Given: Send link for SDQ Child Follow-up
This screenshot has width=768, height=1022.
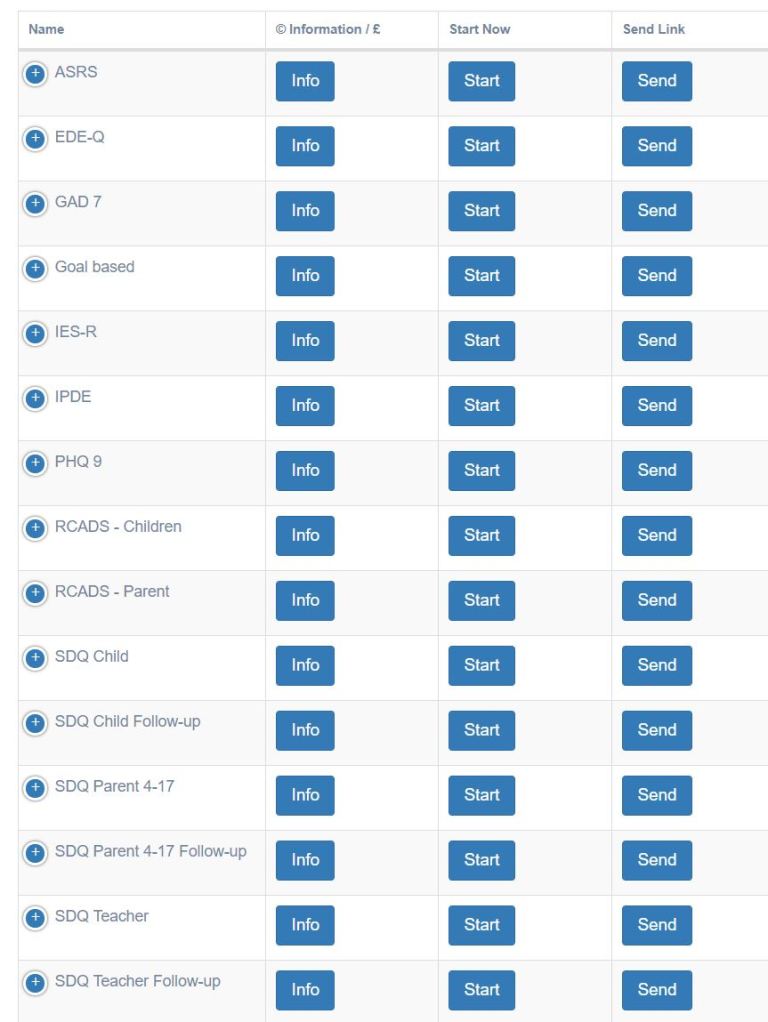Looking at the screenshot, I should (656, 731).
